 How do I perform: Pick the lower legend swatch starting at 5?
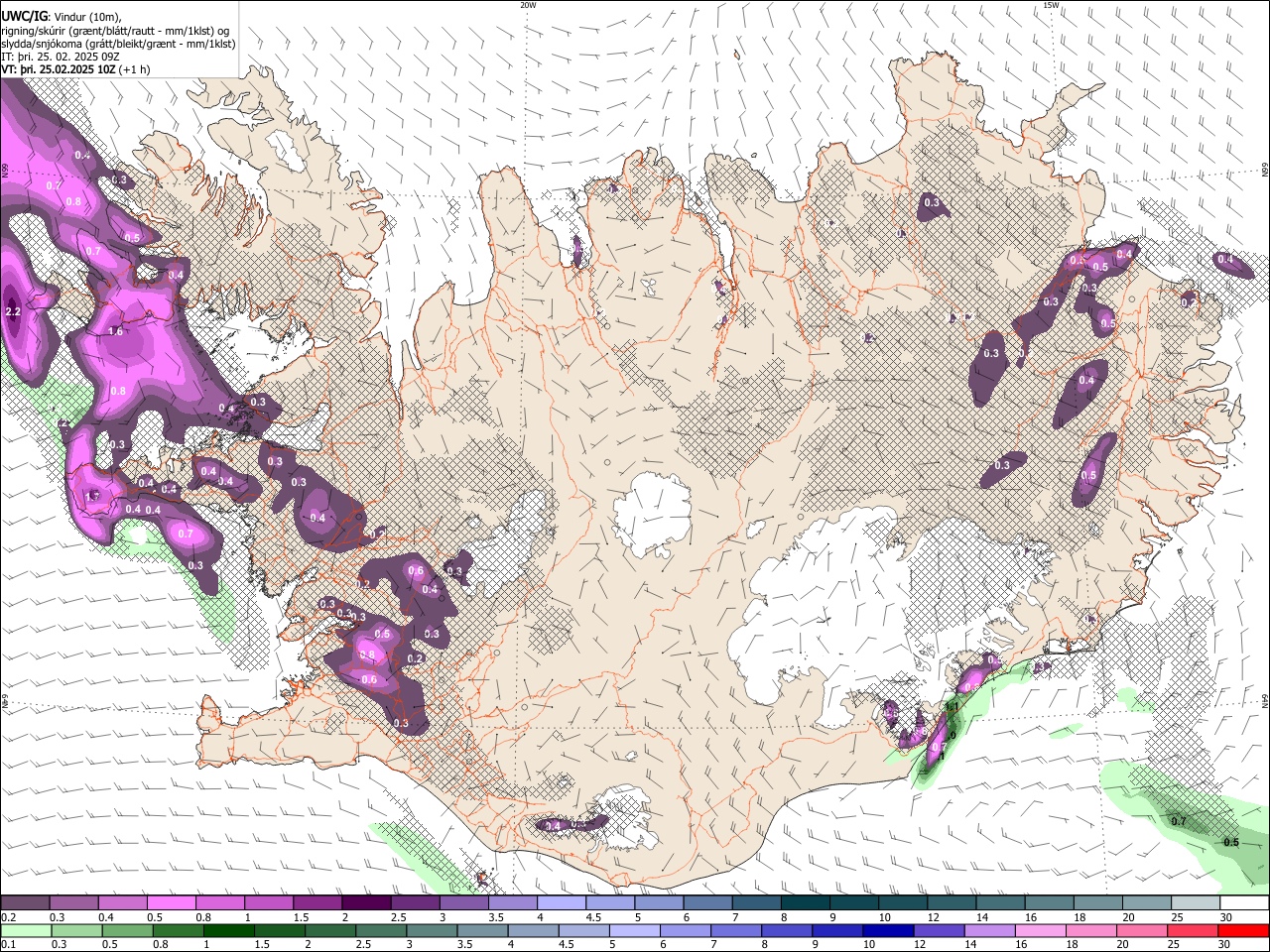pos(635,930)
